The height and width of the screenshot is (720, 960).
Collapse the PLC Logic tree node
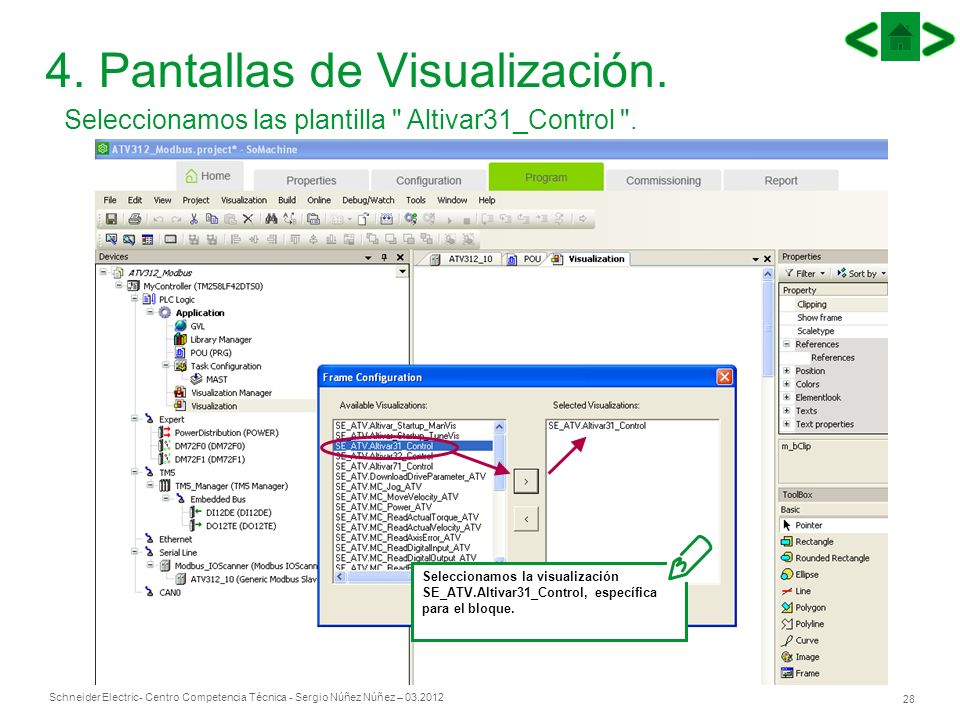coord(134,299)
